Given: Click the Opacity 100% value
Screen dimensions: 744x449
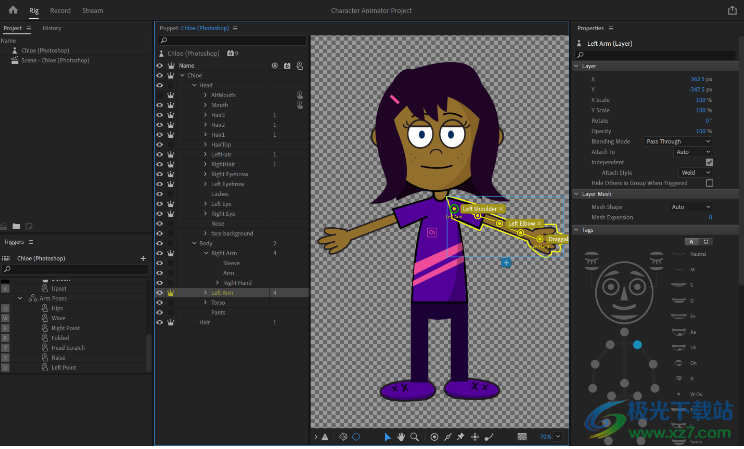Looking at the screenshot, I should 703,131.
